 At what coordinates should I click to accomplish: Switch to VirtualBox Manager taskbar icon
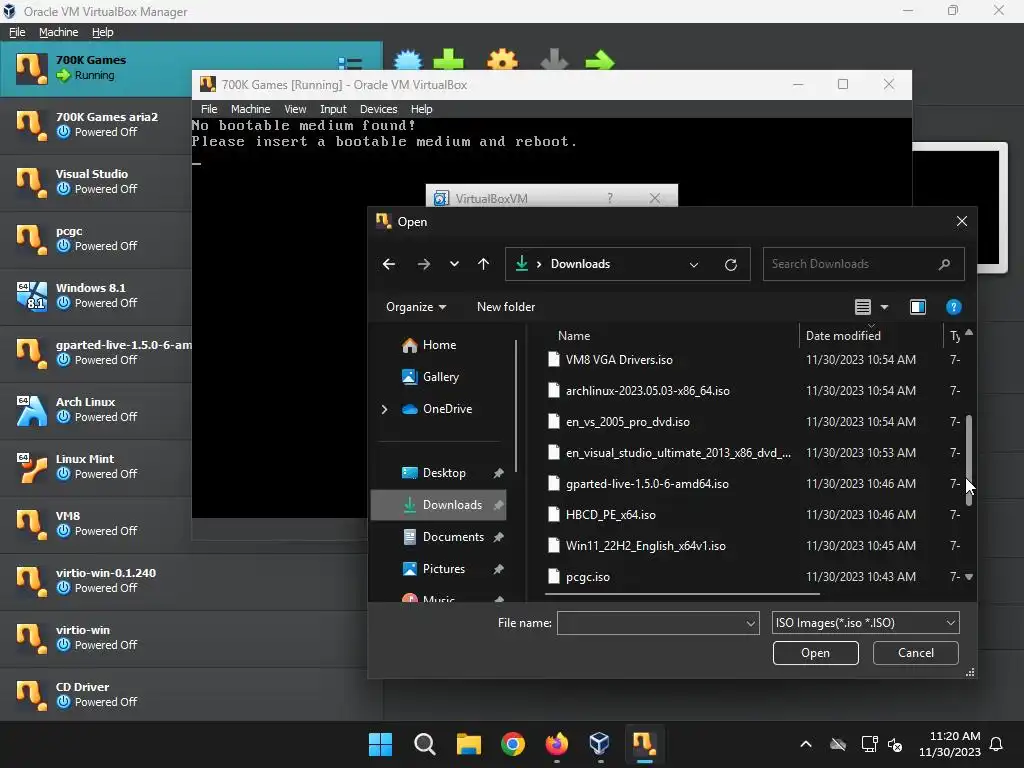tap(600, 744)
